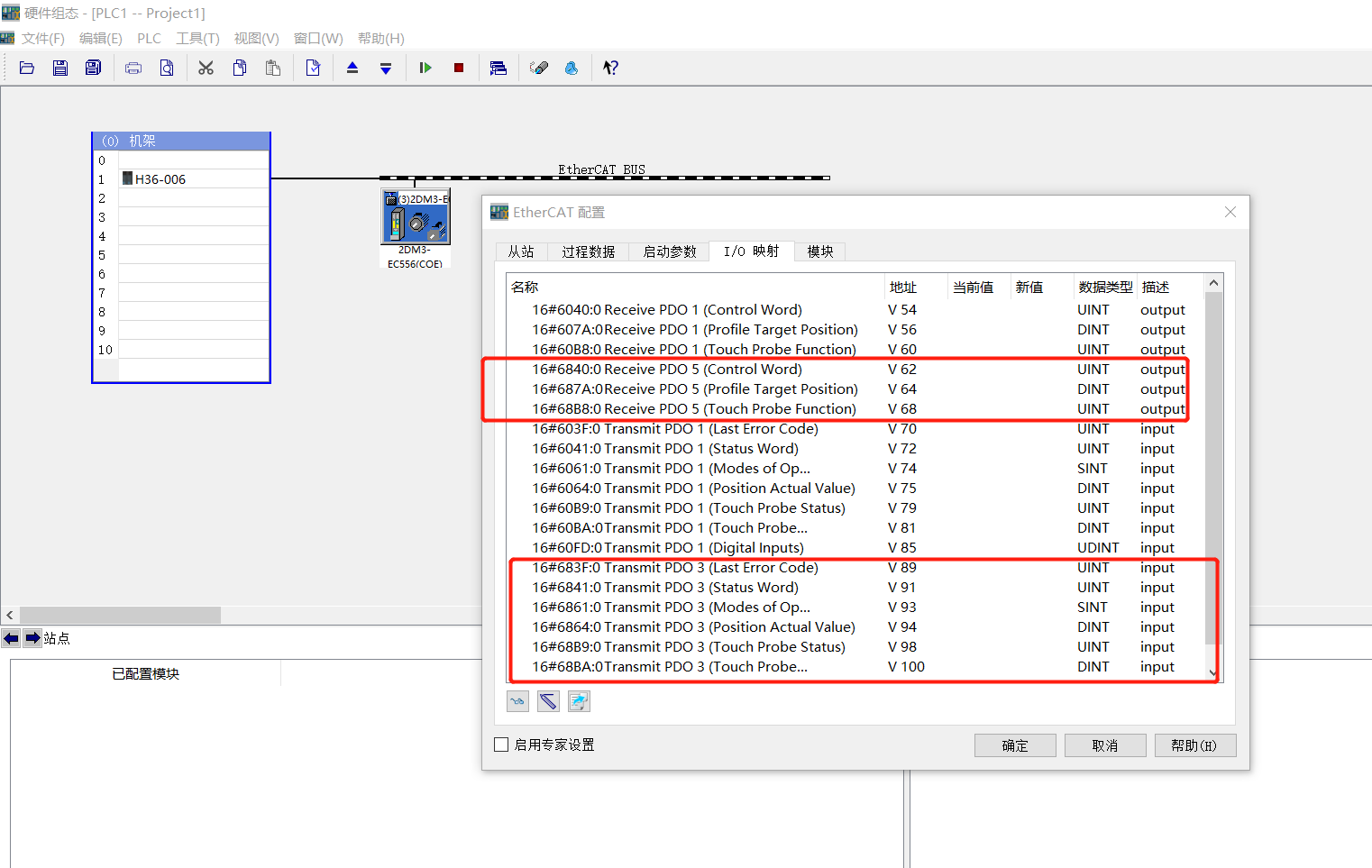Click the context Help arrow-question icon
This screenshot has width=1372, height=868.
[611, 68]
